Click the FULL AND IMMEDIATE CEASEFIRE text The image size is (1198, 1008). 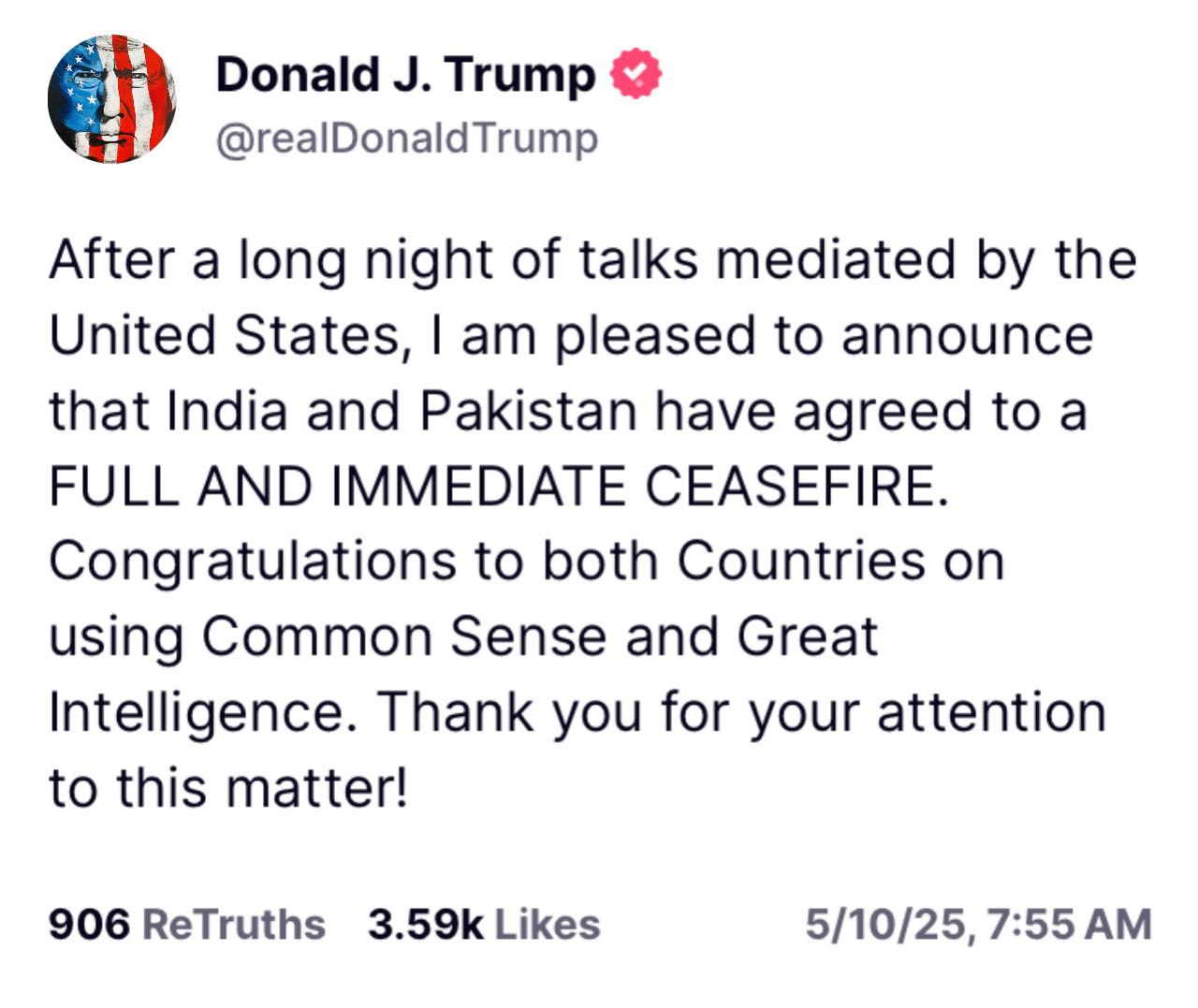[x=498, y=487]
